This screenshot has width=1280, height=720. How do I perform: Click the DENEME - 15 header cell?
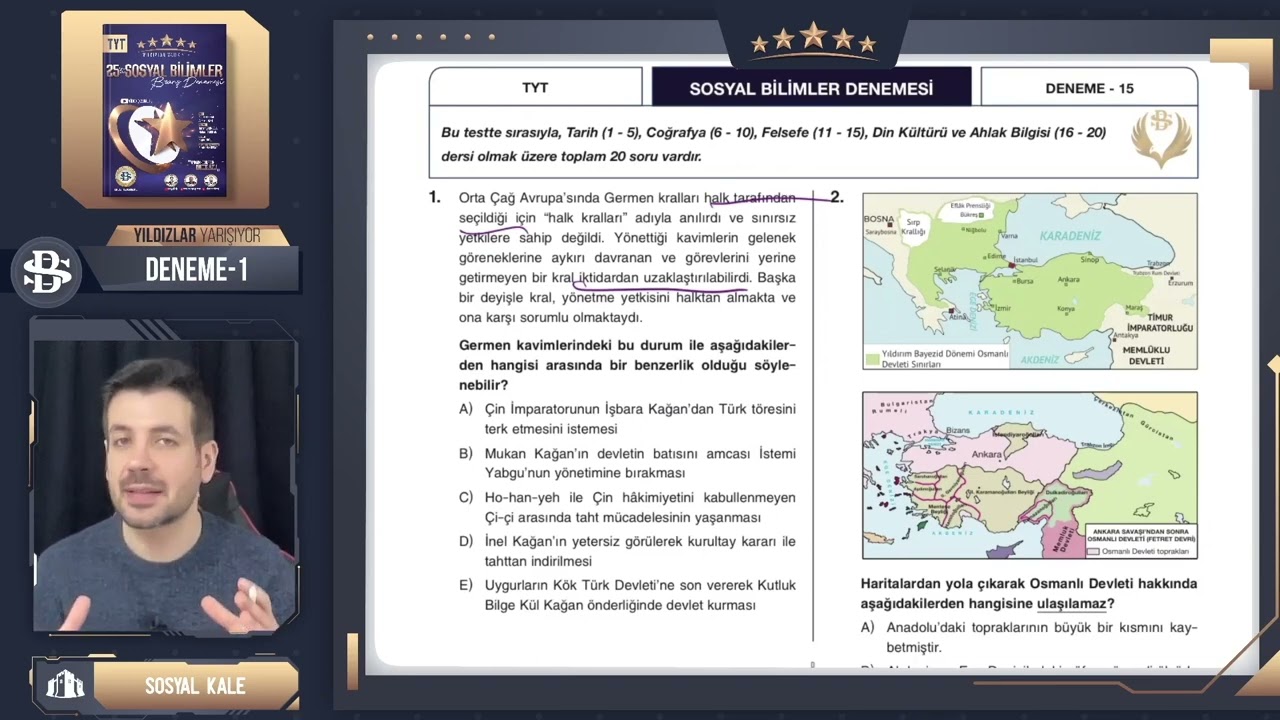coord(1089,88)
